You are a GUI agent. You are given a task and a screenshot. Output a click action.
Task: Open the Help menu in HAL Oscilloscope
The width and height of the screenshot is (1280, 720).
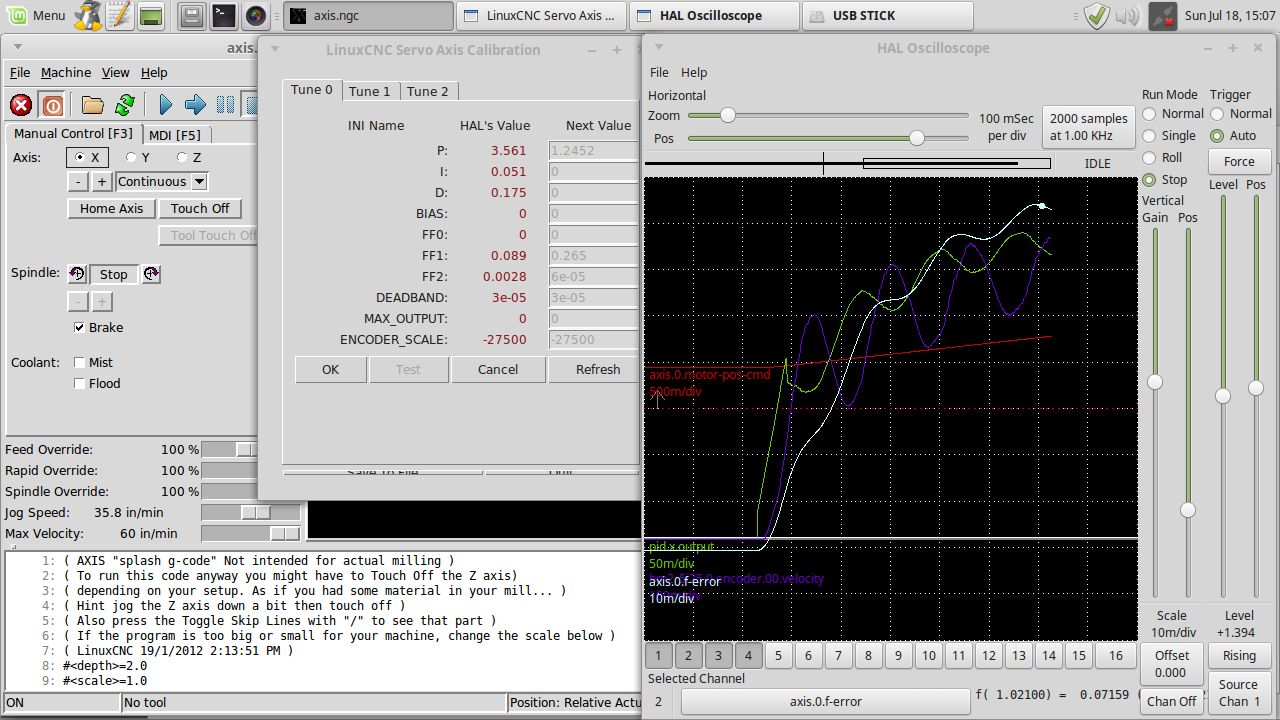pyautogui.click(x=694, y=72)
